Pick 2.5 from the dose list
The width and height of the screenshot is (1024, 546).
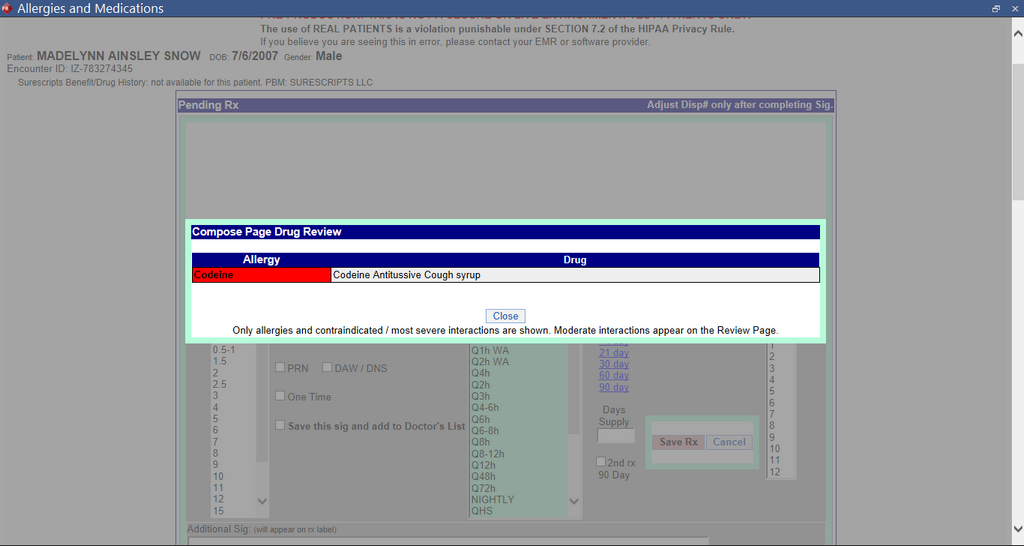(x=219, y=384)
